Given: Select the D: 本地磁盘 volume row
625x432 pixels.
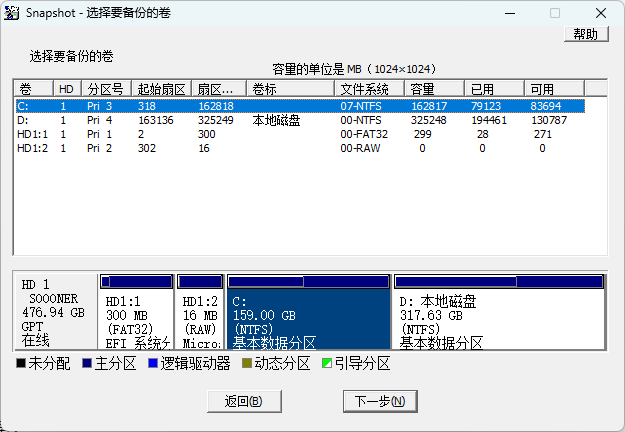Looking at the screenshot, I should pyautogui.click(x=200, y=120).
